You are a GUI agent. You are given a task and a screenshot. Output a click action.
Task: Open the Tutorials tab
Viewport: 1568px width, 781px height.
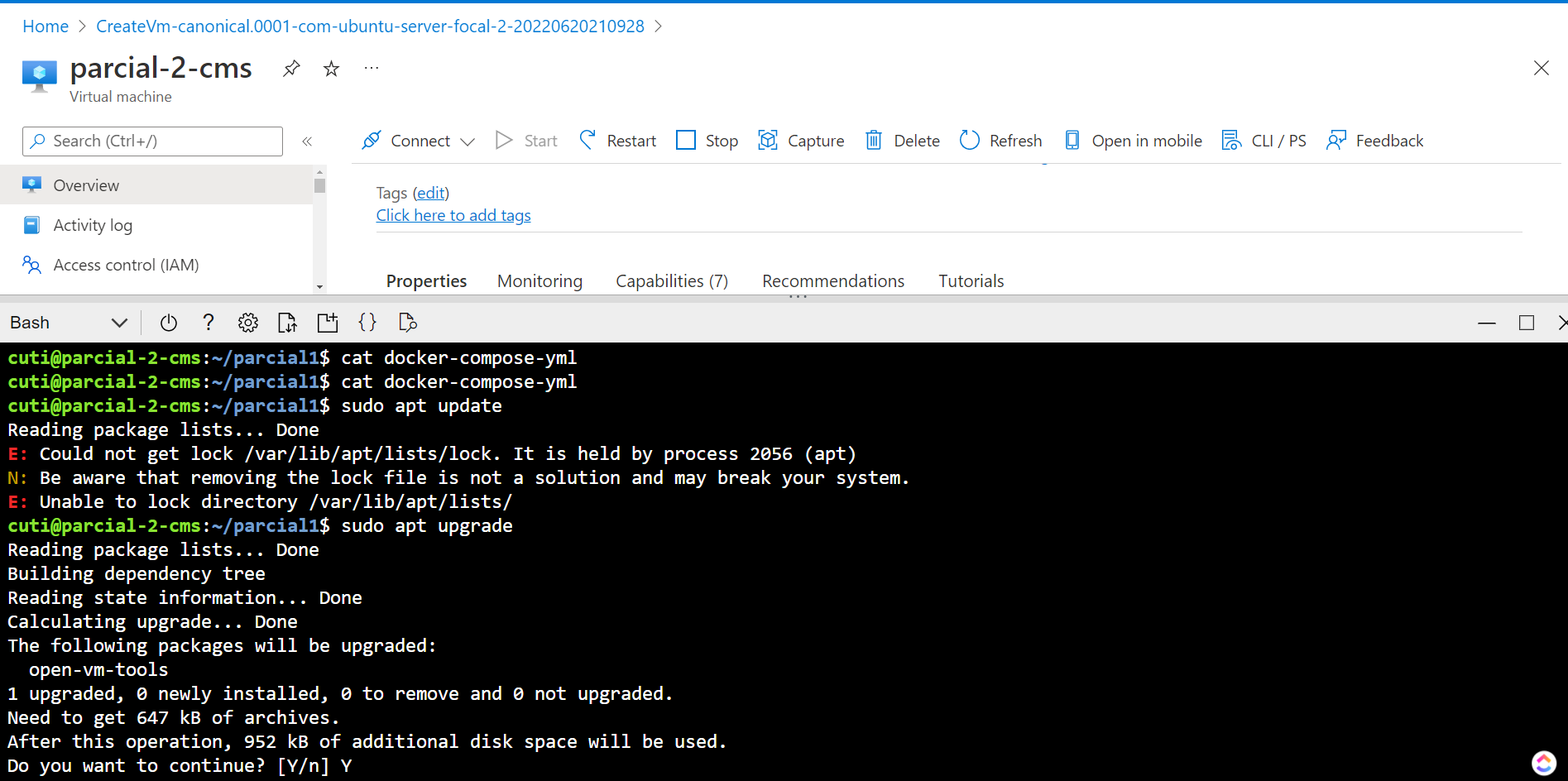pyautogui.click(x=971, y=281)
